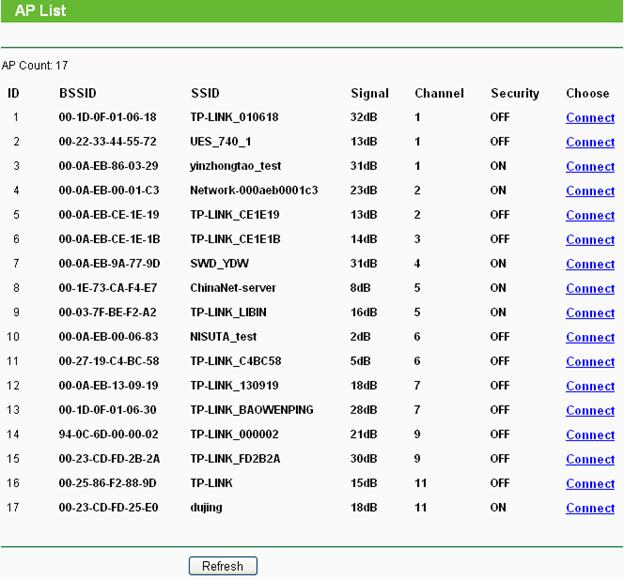This screenshot has width=624, height=579.
Task: Click the 28dB signal value
Action: point(364,410)
